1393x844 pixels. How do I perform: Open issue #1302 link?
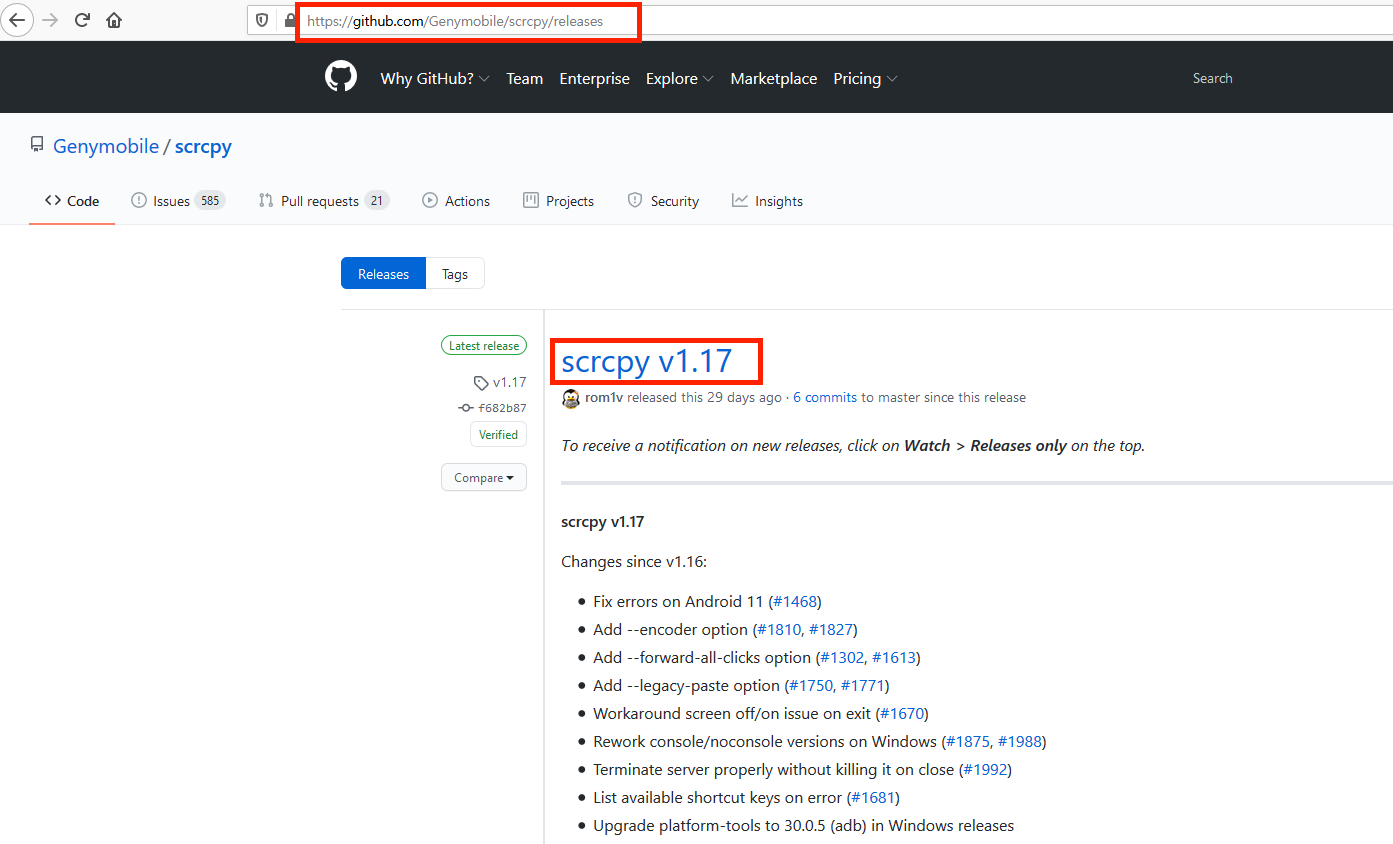(x=841, y=658)
